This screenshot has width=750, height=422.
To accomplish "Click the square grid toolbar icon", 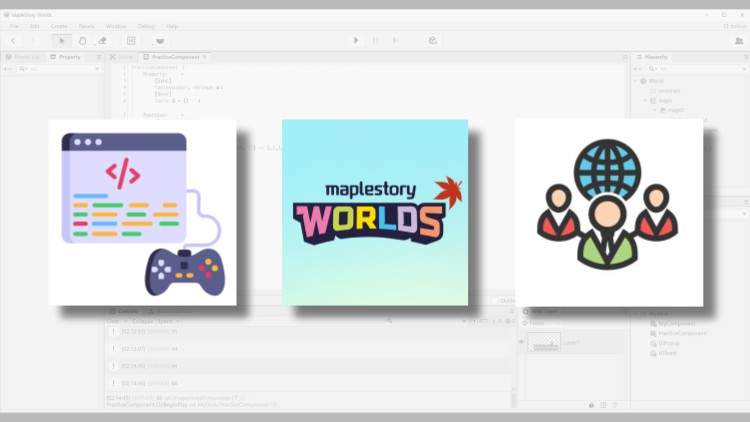I will coord(131,41).
